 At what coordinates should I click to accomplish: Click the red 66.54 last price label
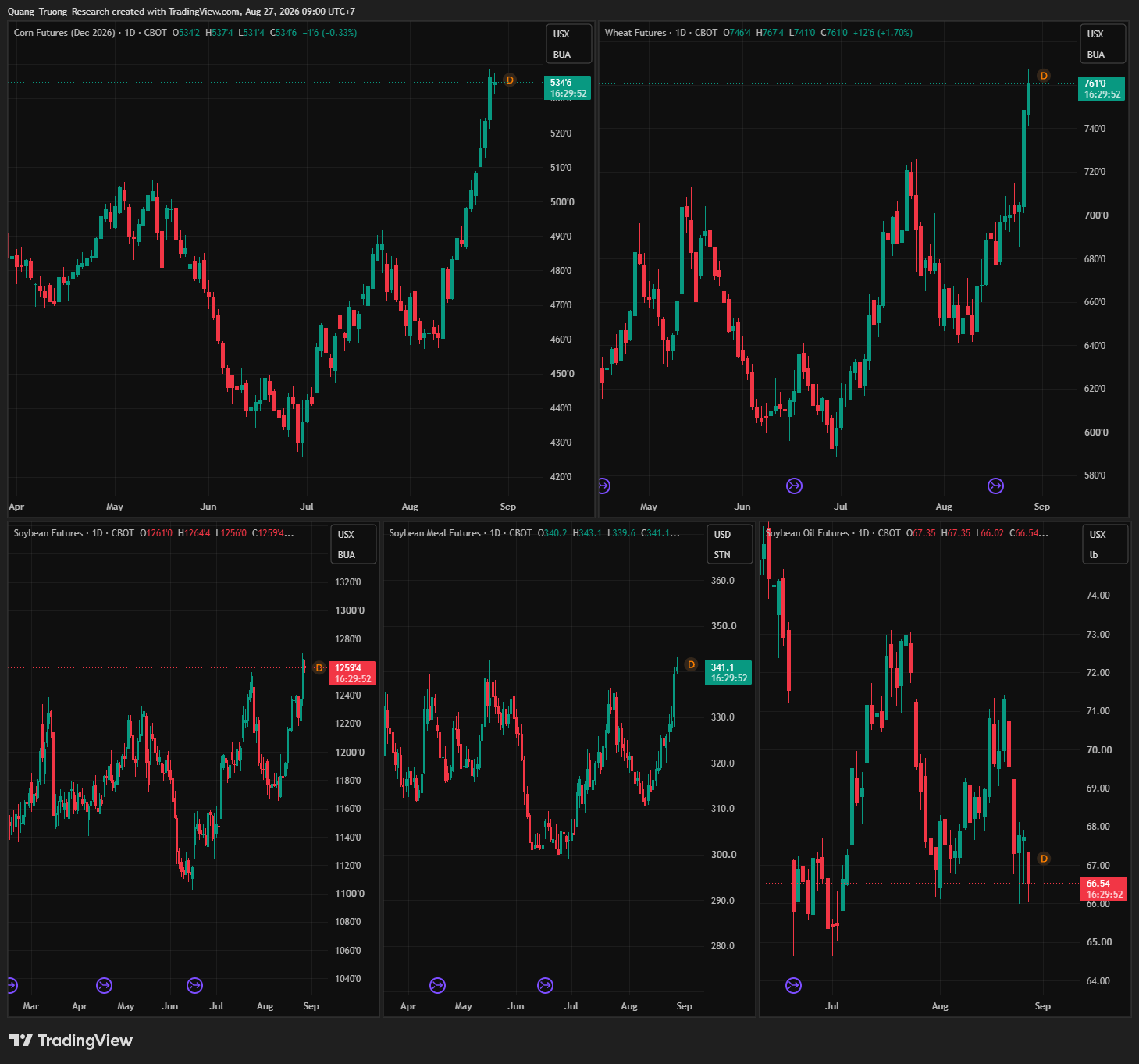1104,889
